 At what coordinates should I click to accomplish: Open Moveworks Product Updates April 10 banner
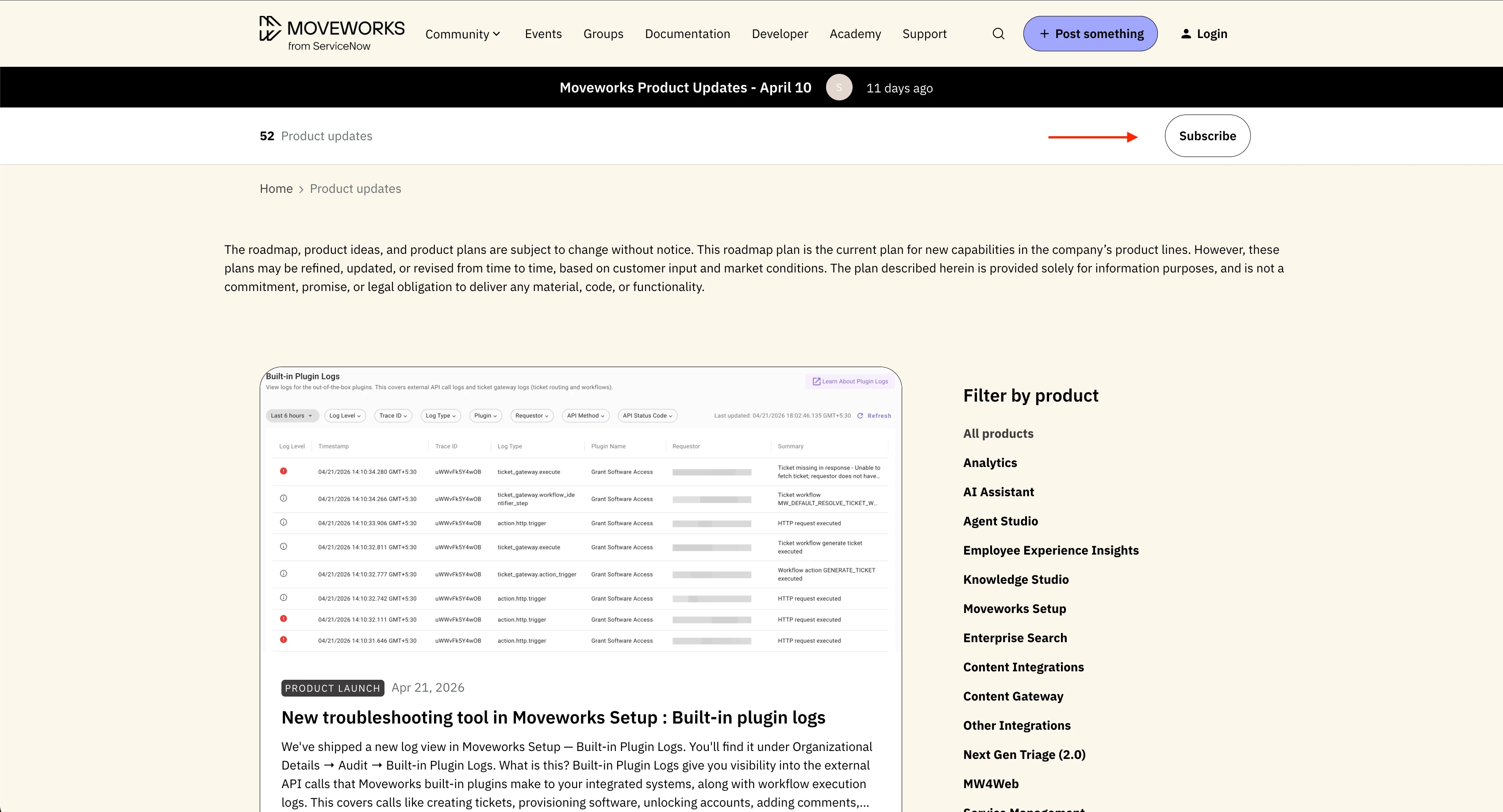(x=685, y=88)
